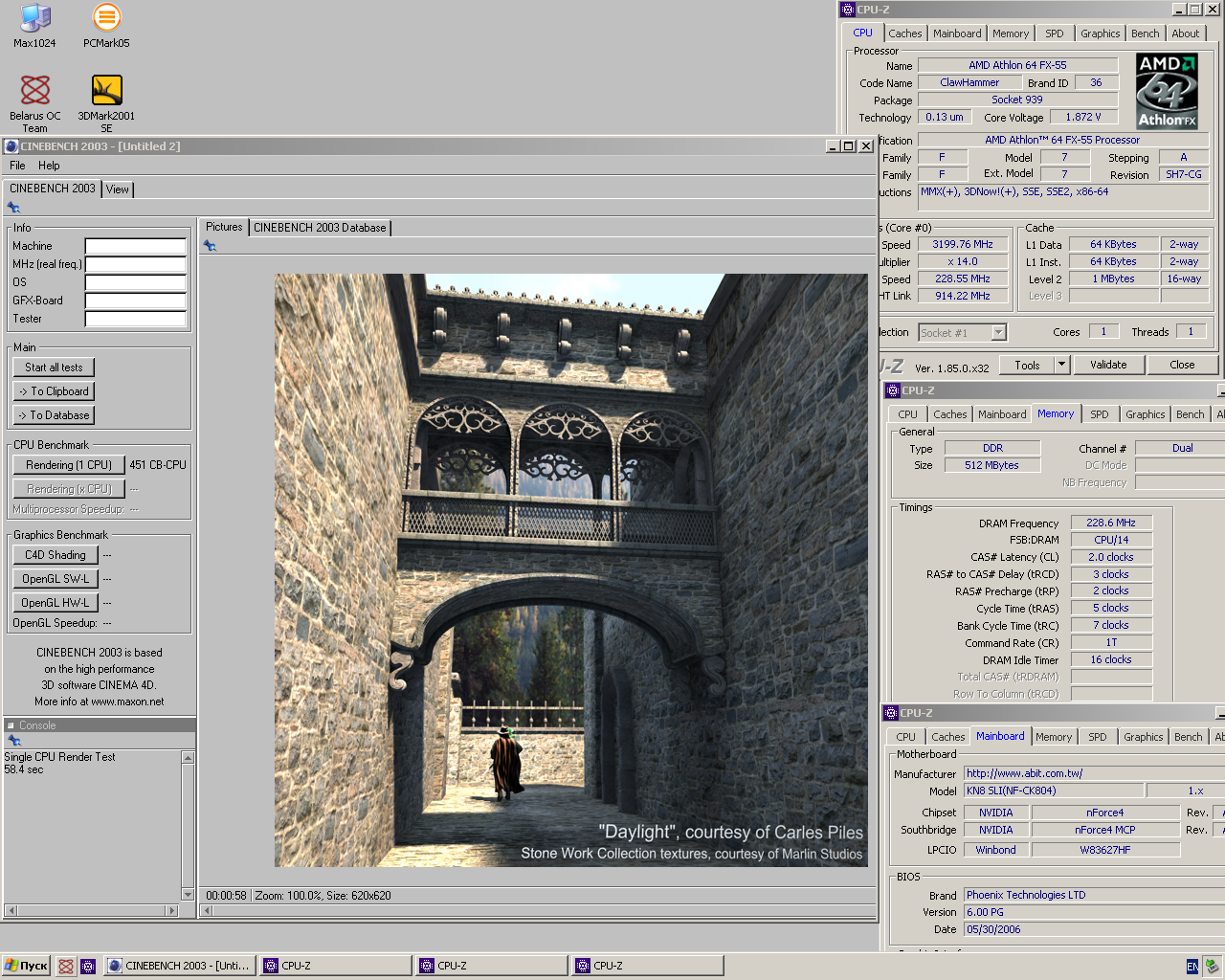The width and height of the screenshot is (1225, 980).
Task: Click the Mainboard CPU-Z window title icon
Action: (892, 713)
